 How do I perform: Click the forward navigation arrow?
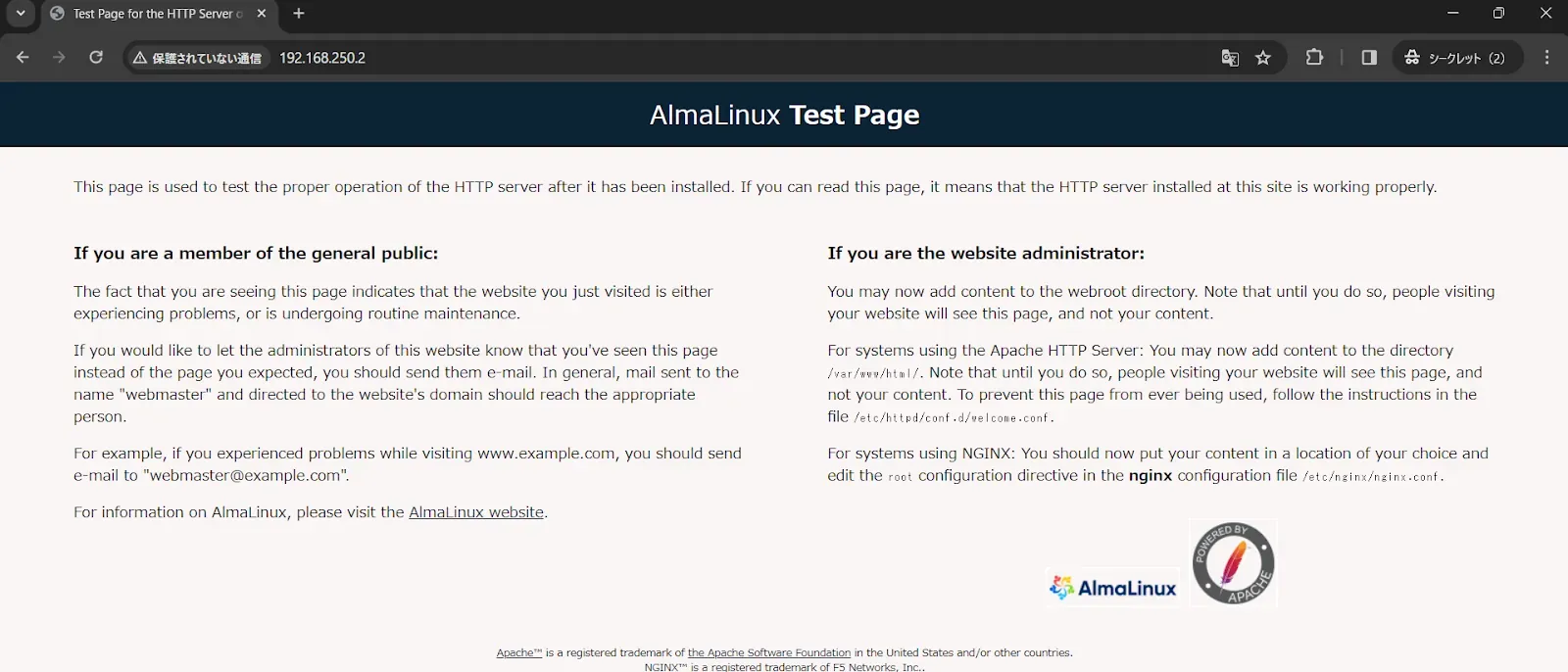[x=59, y=58]
